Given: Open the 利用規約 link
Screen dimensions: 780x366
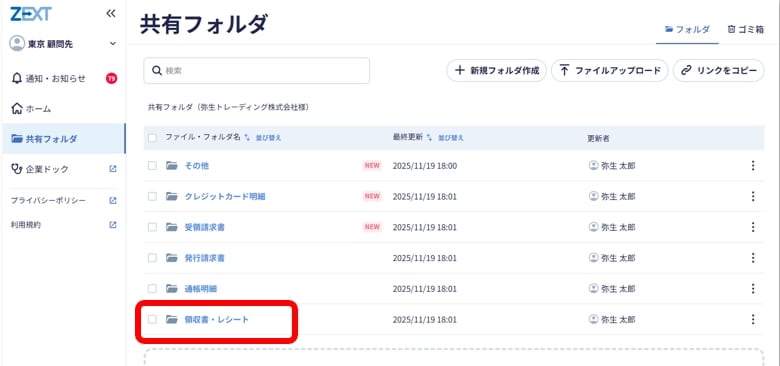Looking at the screenshot, I should (x=26, y=225).
